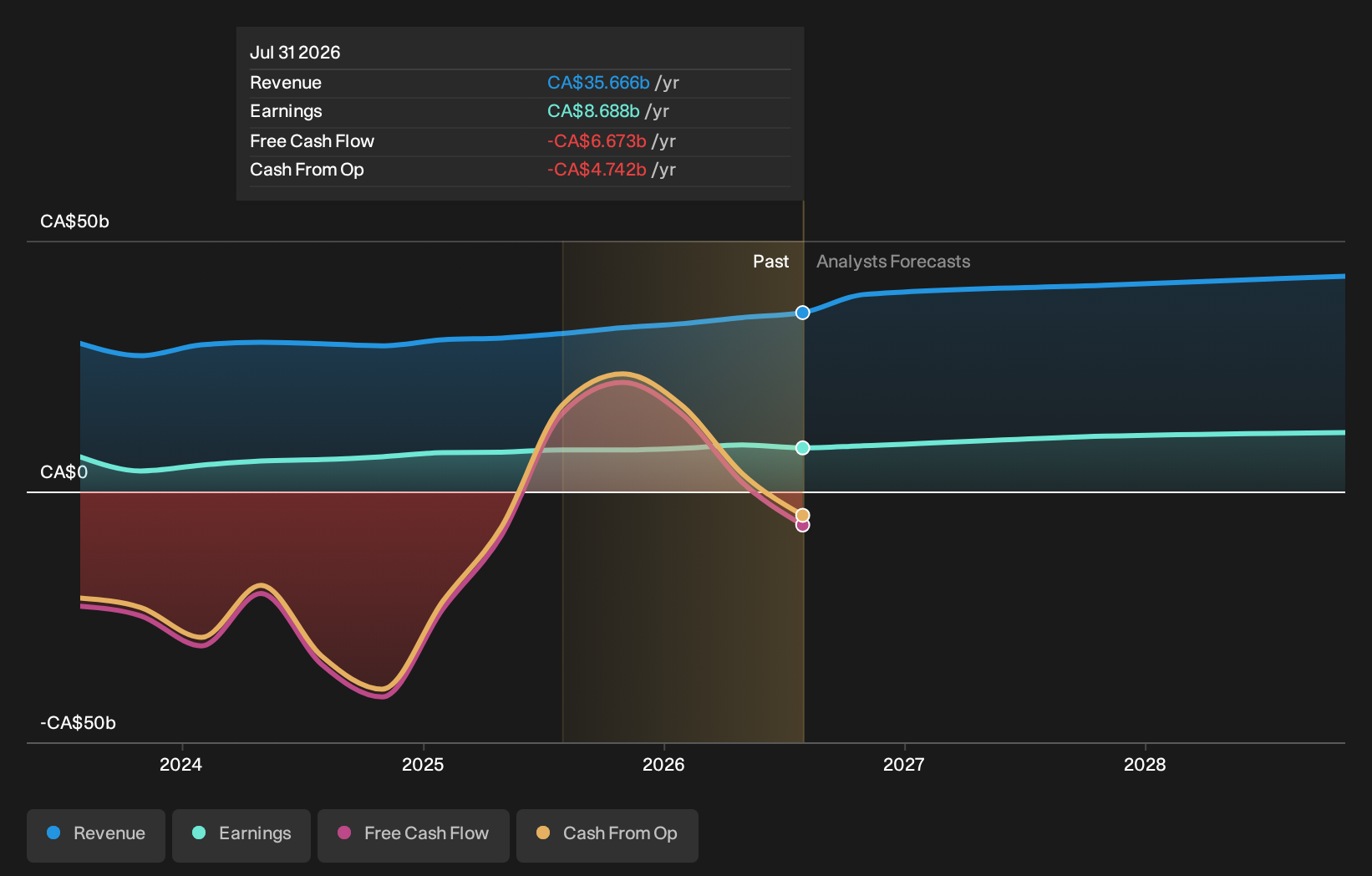The image size is (1372, 876).
Task: Click the Earnings row label in tooltip
Action: click(x=286, y=111)
